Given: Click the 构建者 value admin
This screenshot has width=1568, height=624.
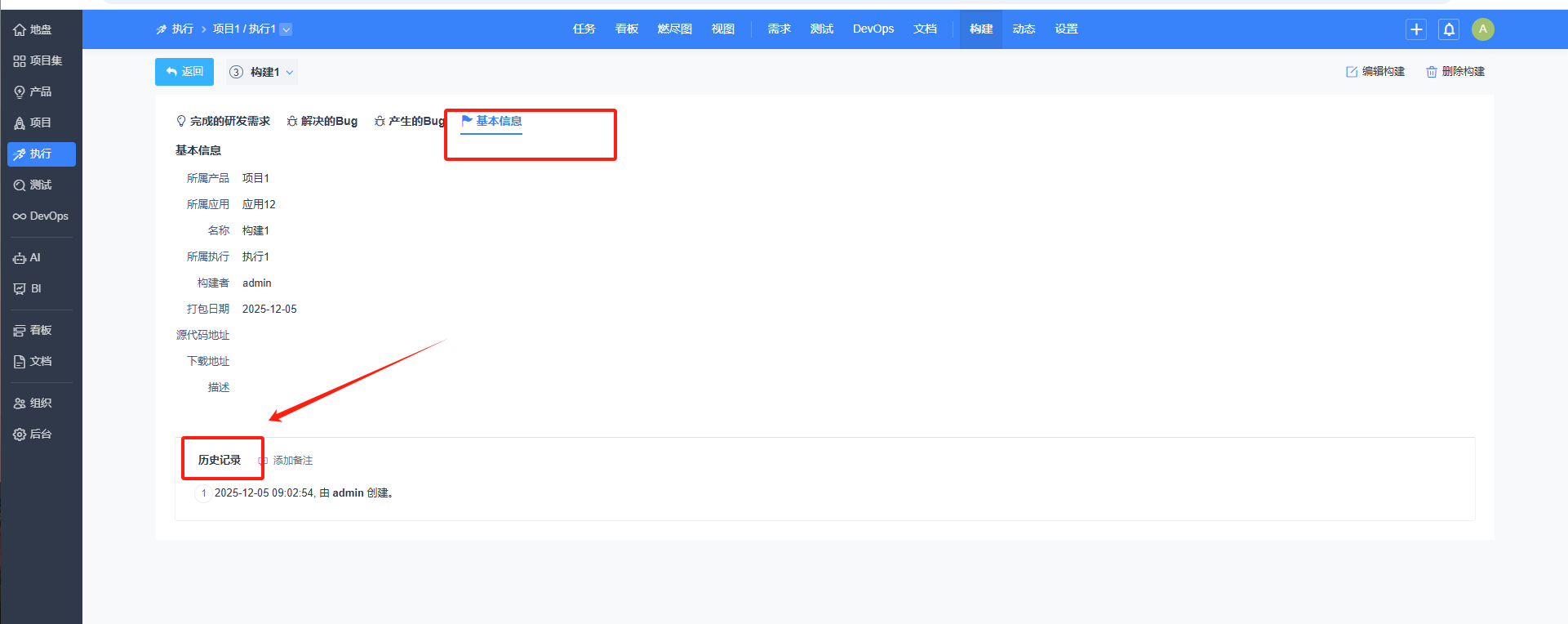Looking at the screenshot, I should [257, 283].
